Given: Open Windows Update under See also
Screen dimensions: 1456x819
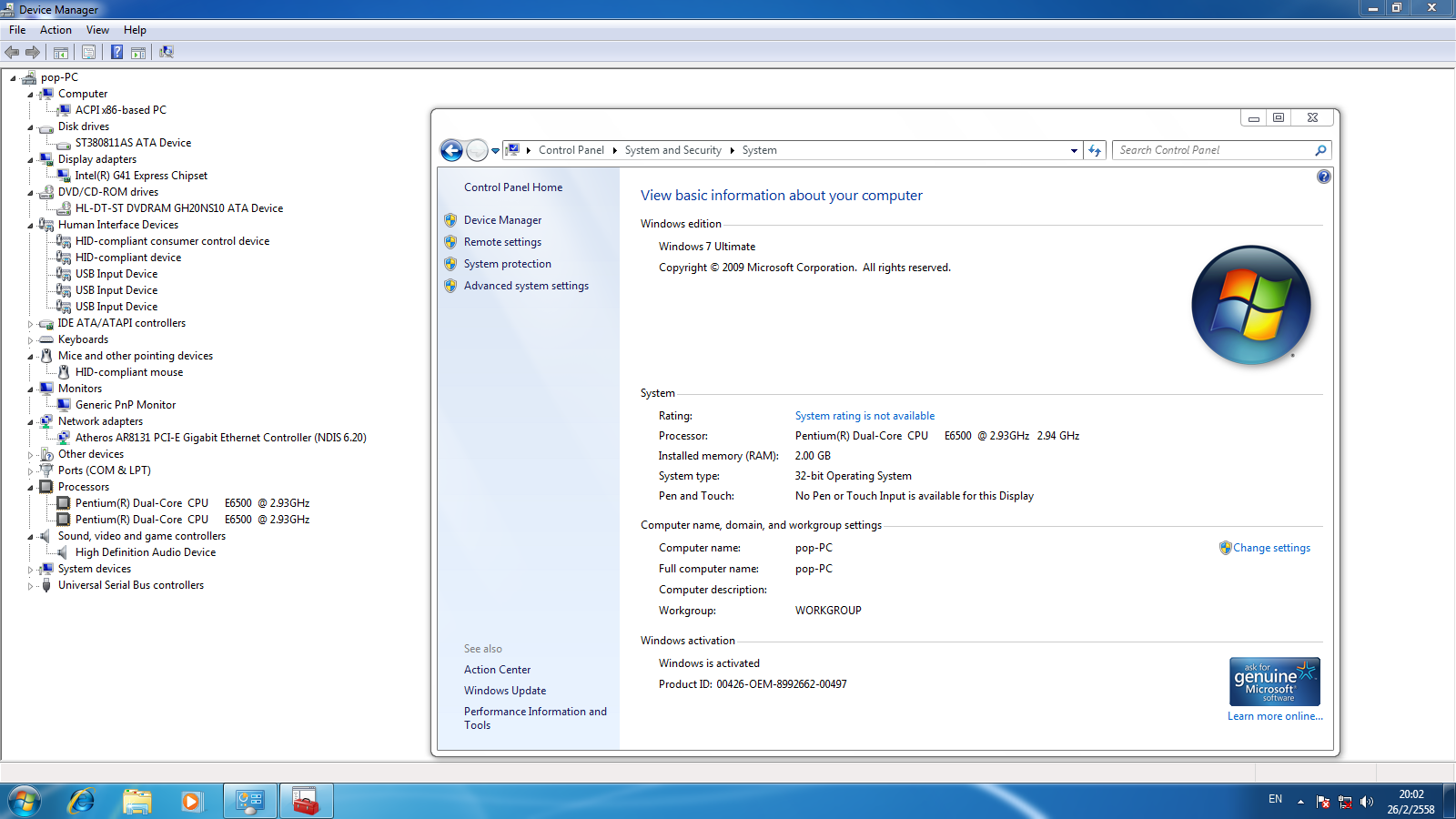Looking at the screenshot, I should 505,691.
